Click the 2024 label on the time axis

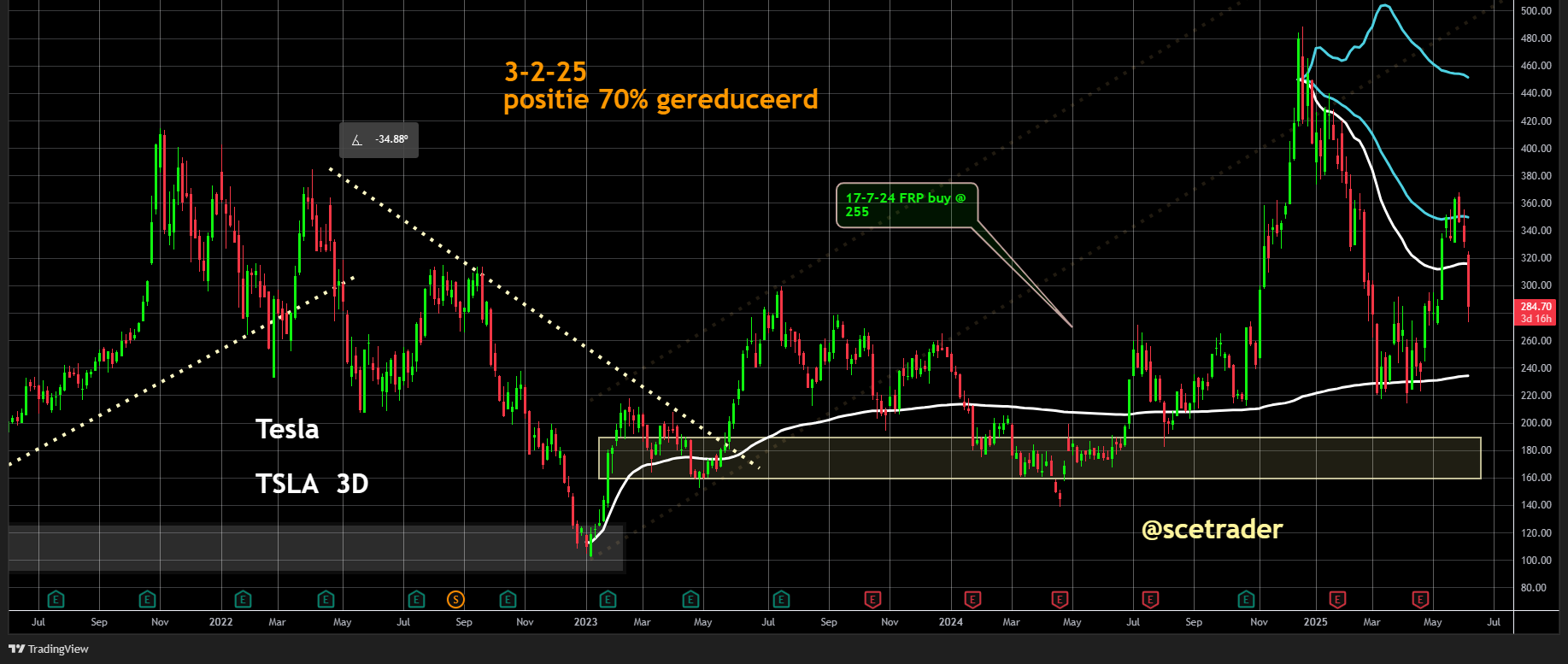(x=950, y=622)
